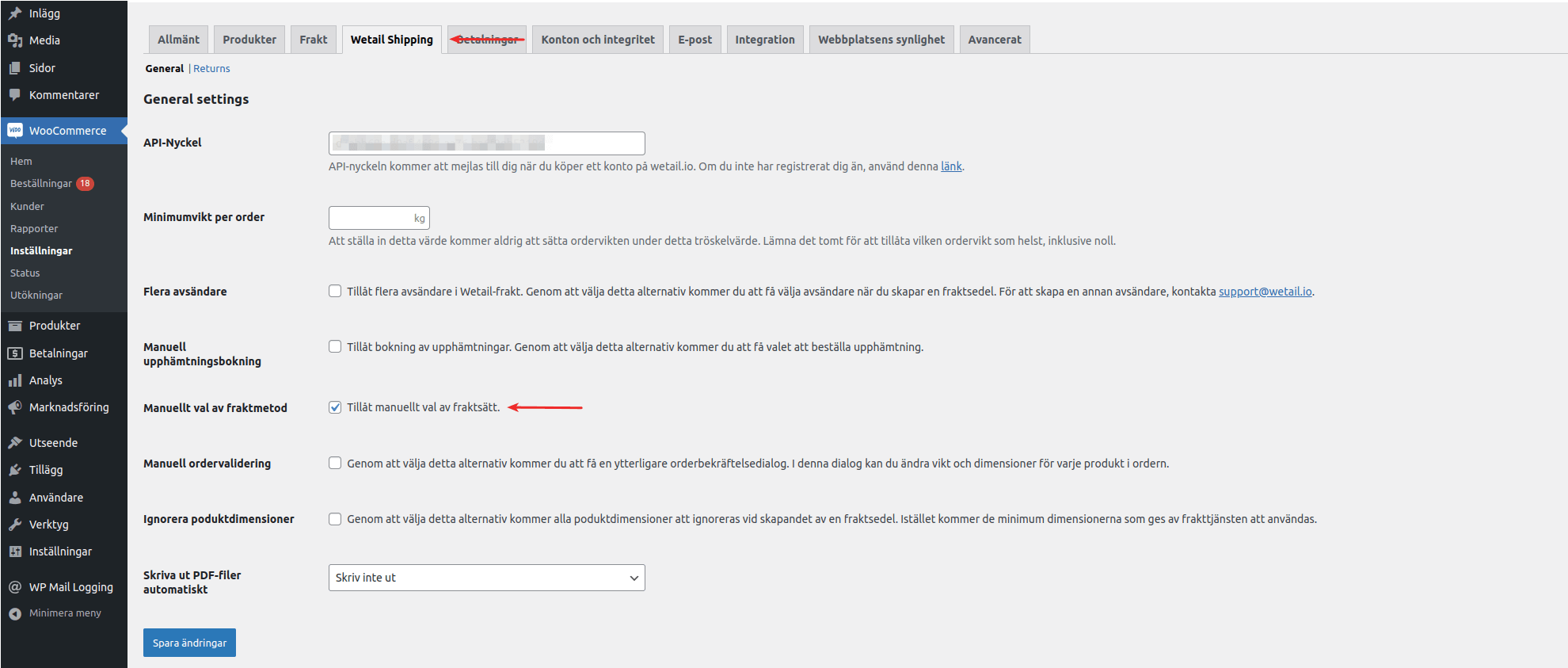Click the Minimumvikt per order field
This screenshot has height=668, width=1568.
(371, 218)
